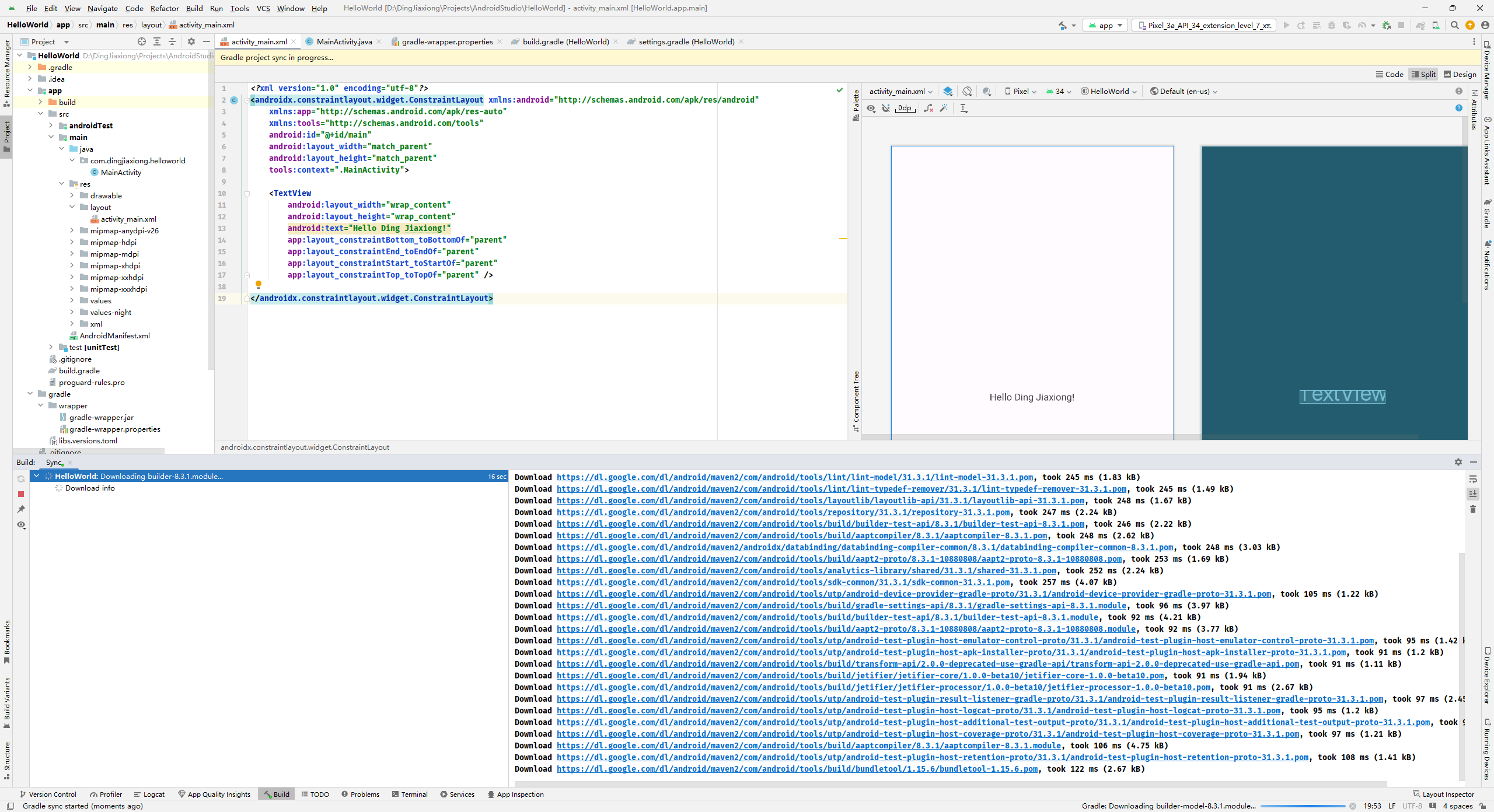Open the Navigate menu
The height and width of the screenshot is (812, 1494).
pos(103,8)
